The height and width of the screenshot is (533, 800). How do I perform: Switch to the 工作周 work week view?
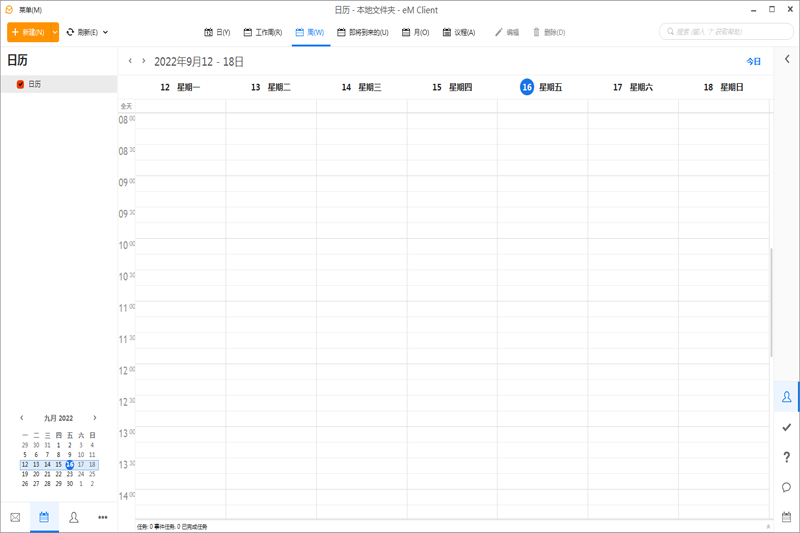tap(262, 32)
